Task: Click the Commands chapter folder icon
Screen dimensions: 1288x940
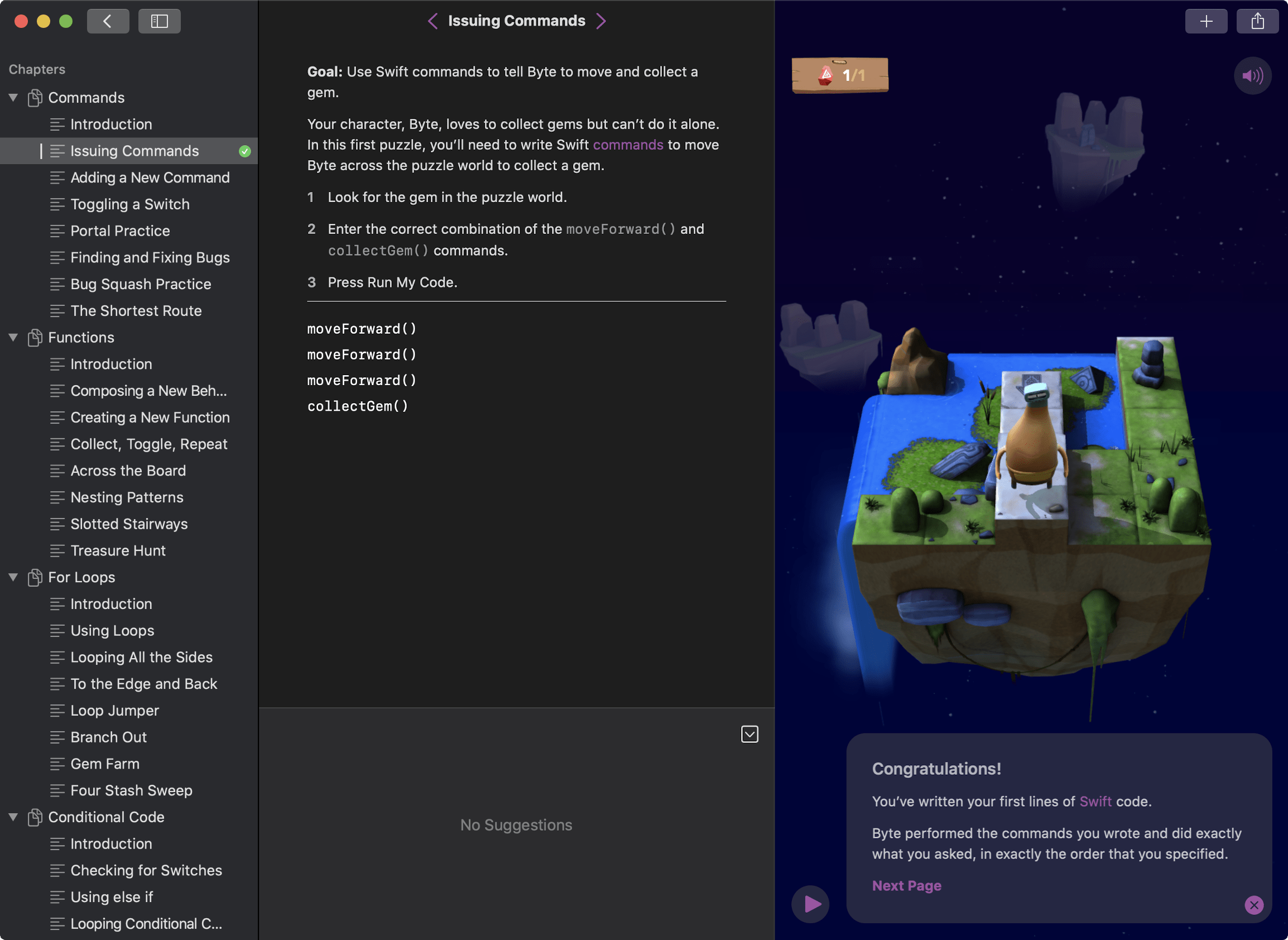Action: tap(35, 97)
